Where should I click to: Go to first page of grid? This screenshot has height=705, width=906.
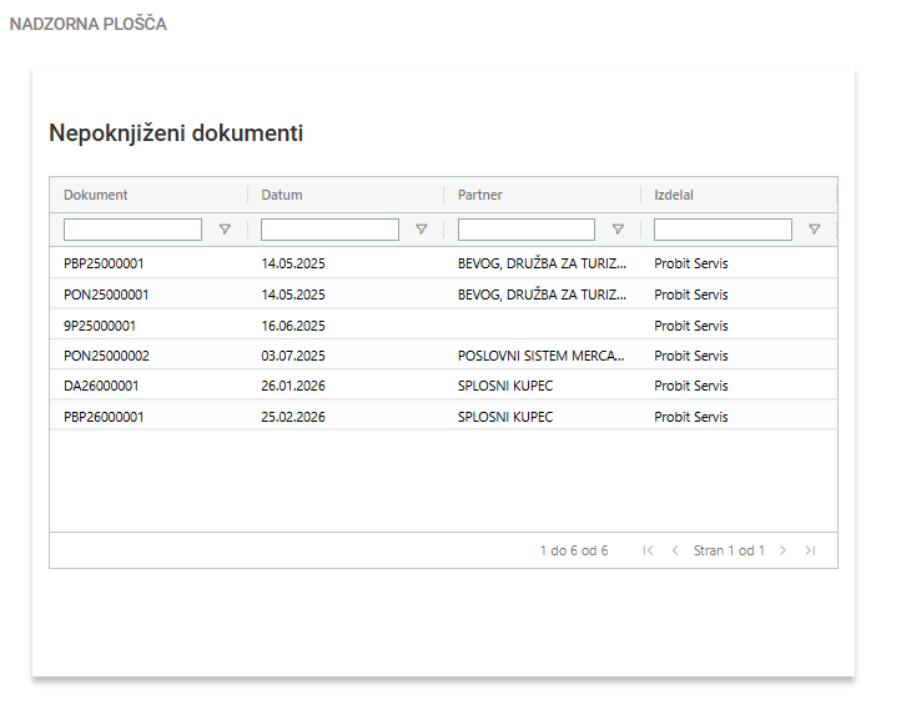point(648,550)
